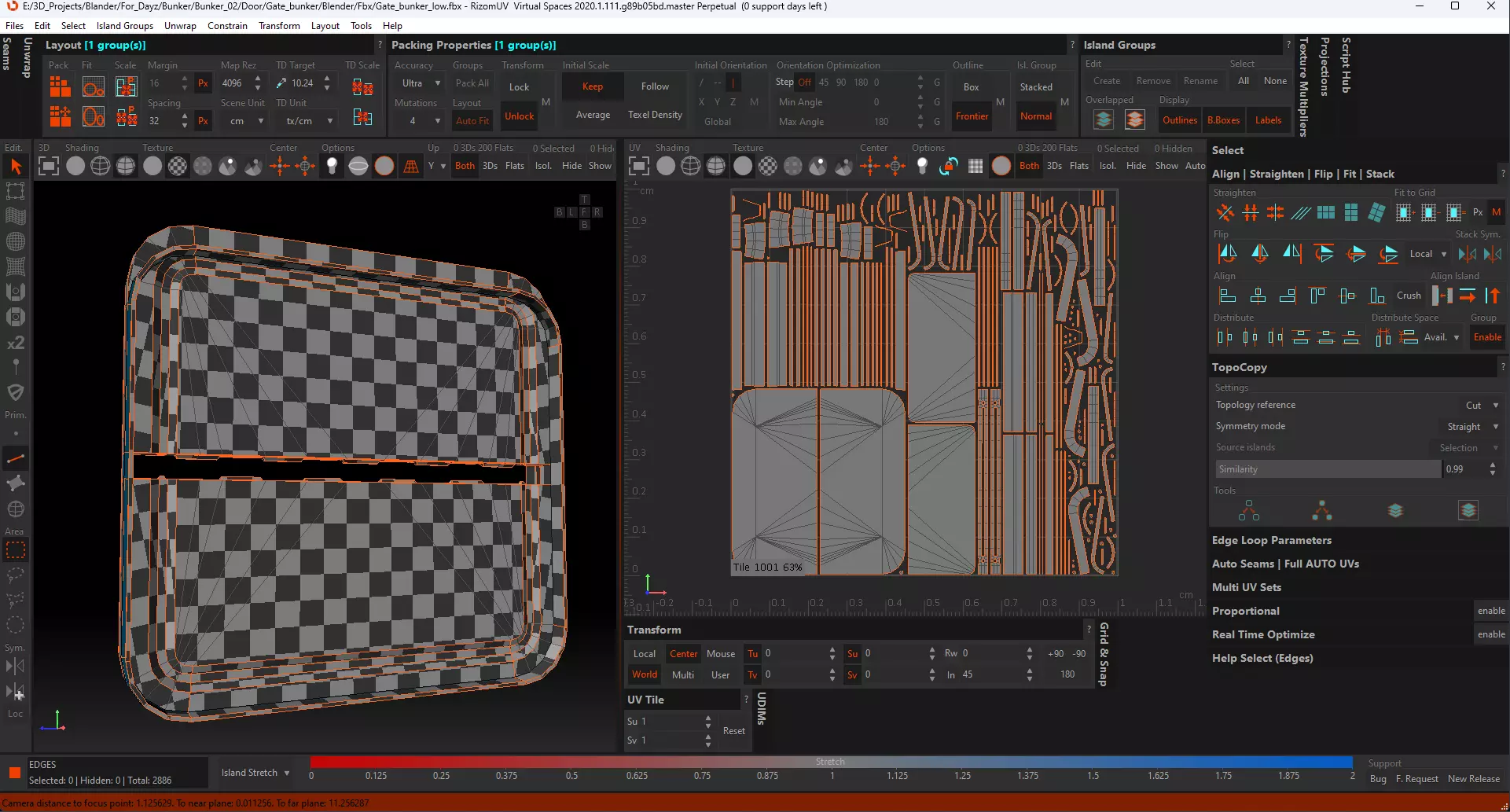Image resolution: width=1510 pixels, height=812 pixels.
Task: Open the Accuracy Ultra dropdown
Action: (x=421, y=83)
